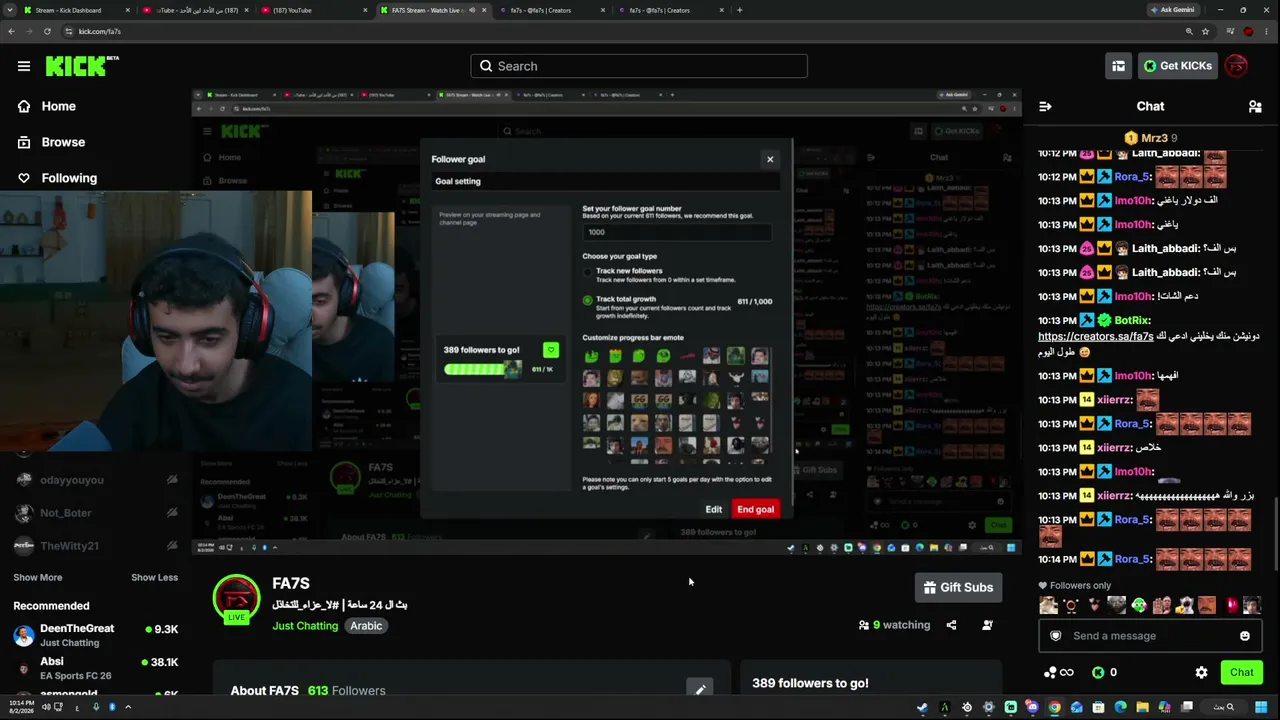Open Not_Boter followed channel
Image resolution: width=1280 pixels, height=720 pixels.
point(96,513)
